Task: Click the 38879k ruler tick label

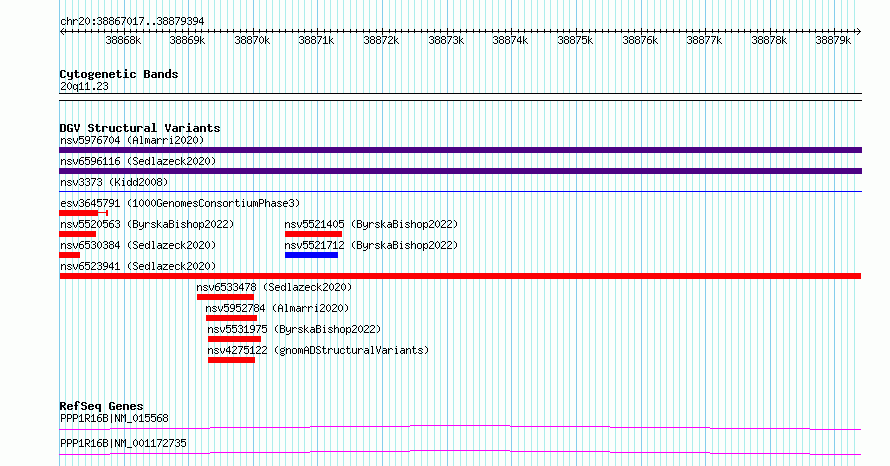Action: tap(833, 40)
